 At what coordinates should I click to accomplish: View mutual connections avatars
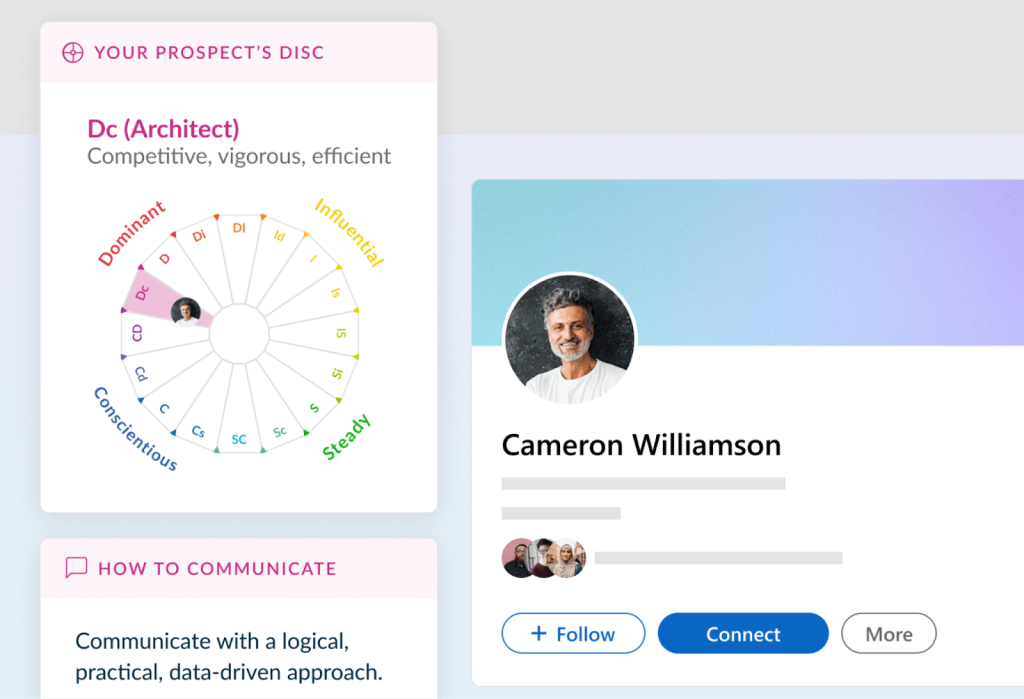(x=543, y=558)
